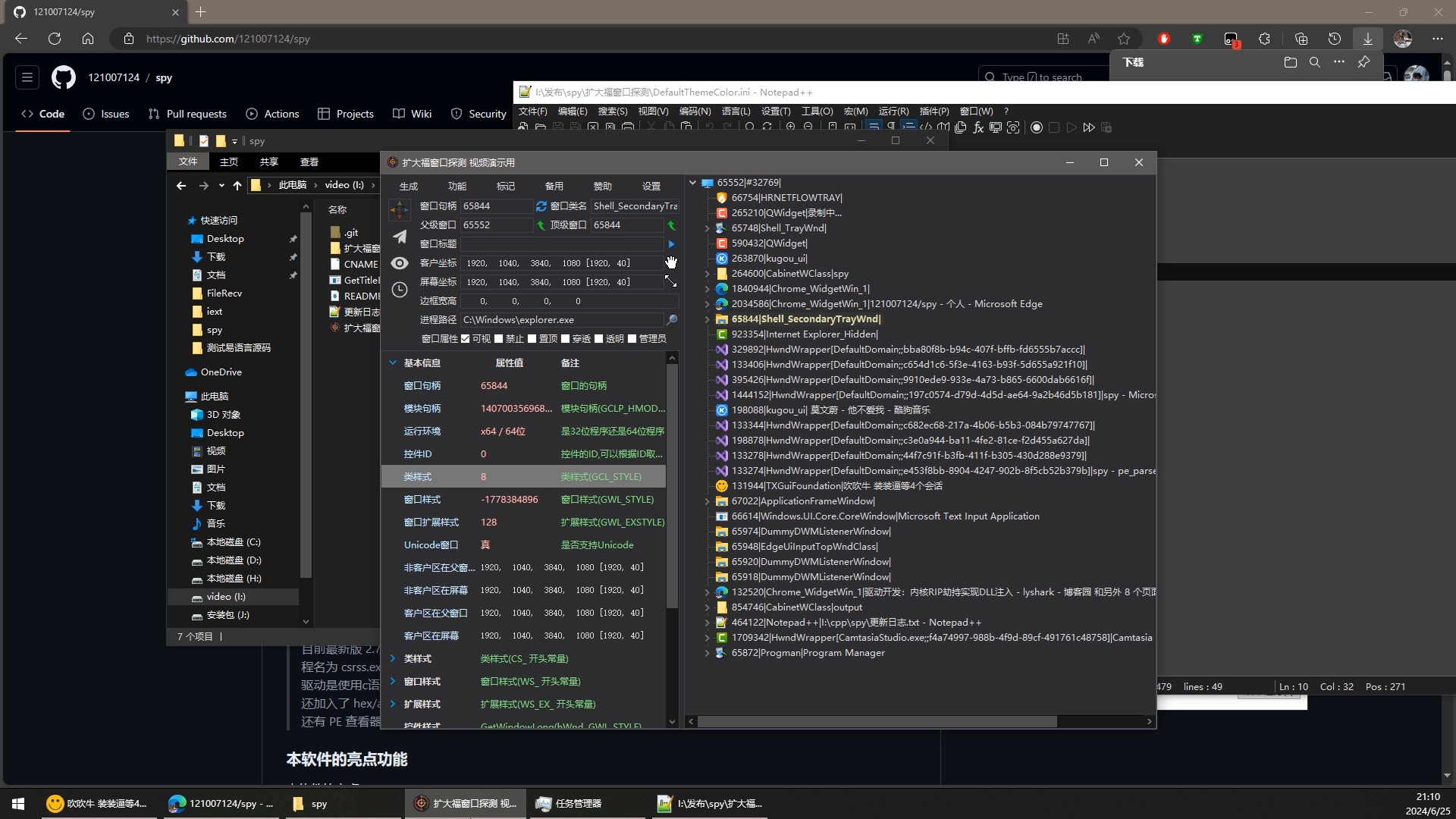Image resolution: width=1456 pixels, height=819 pixels.
Task: Open the 设置 menu
Action: point(651,187)
